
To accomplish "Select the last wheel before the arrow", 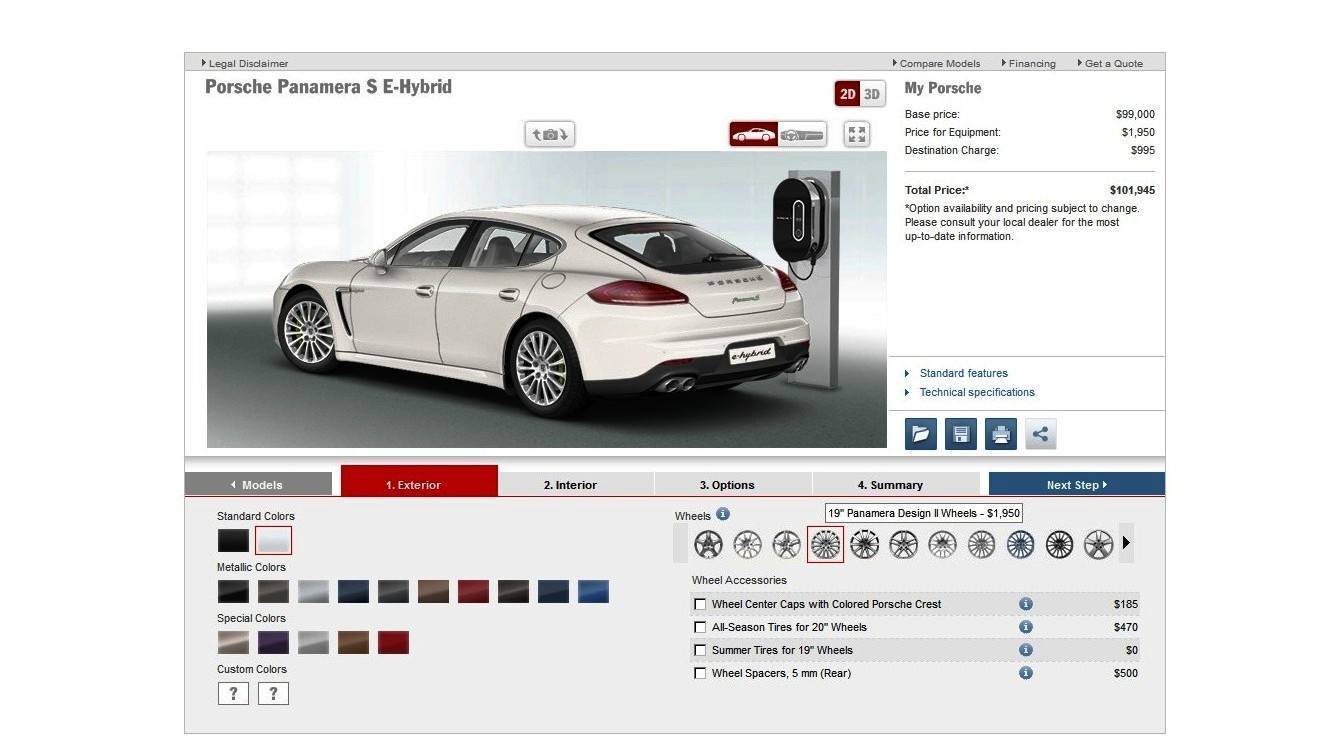I will coord(1098,544).
